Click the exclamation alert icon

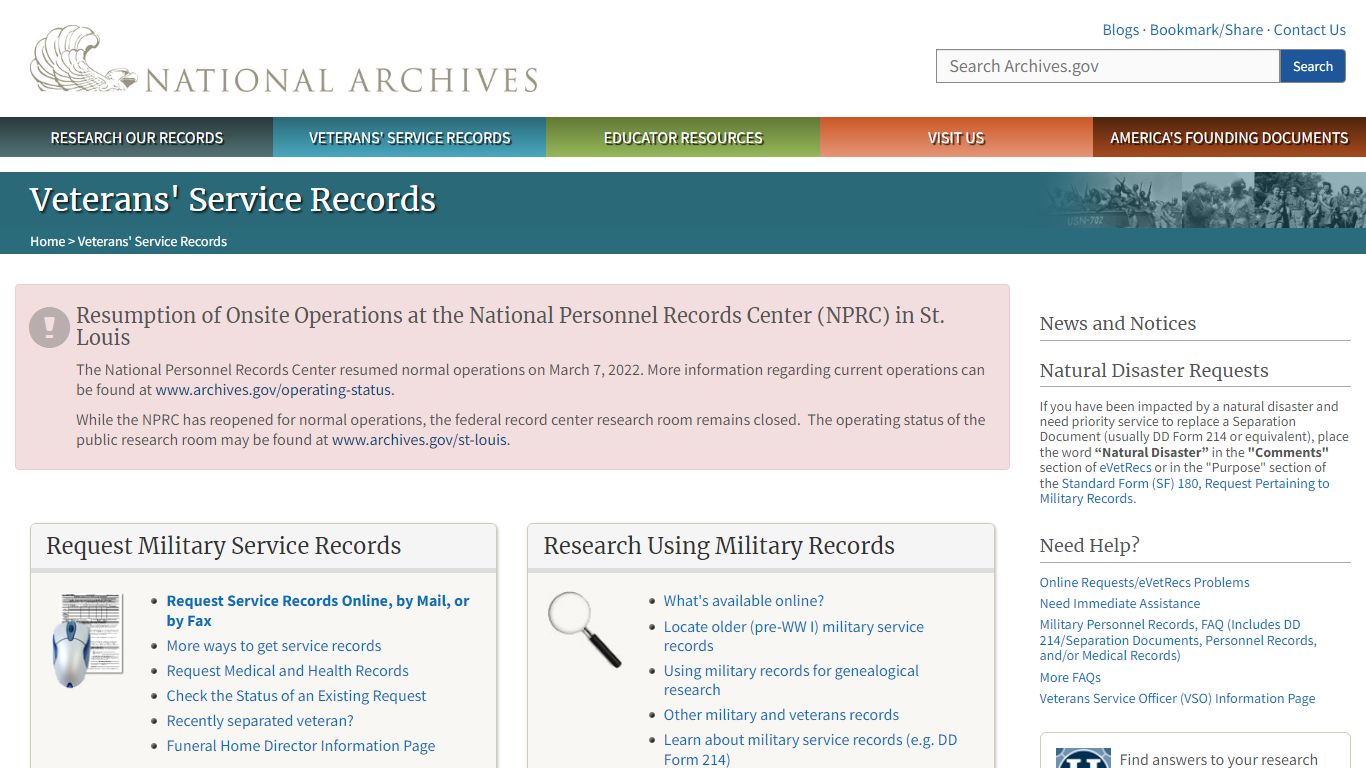click(49, 327)
